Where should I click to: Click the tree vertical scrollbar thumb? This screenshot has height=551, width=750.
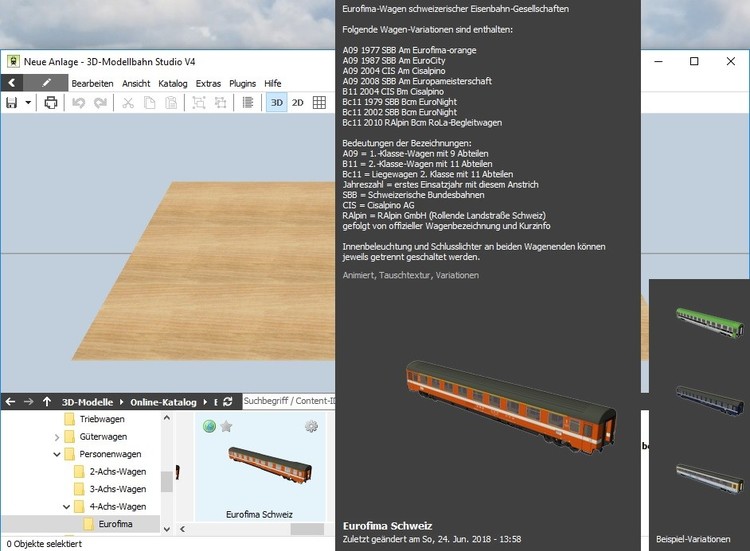click(166, 482)
